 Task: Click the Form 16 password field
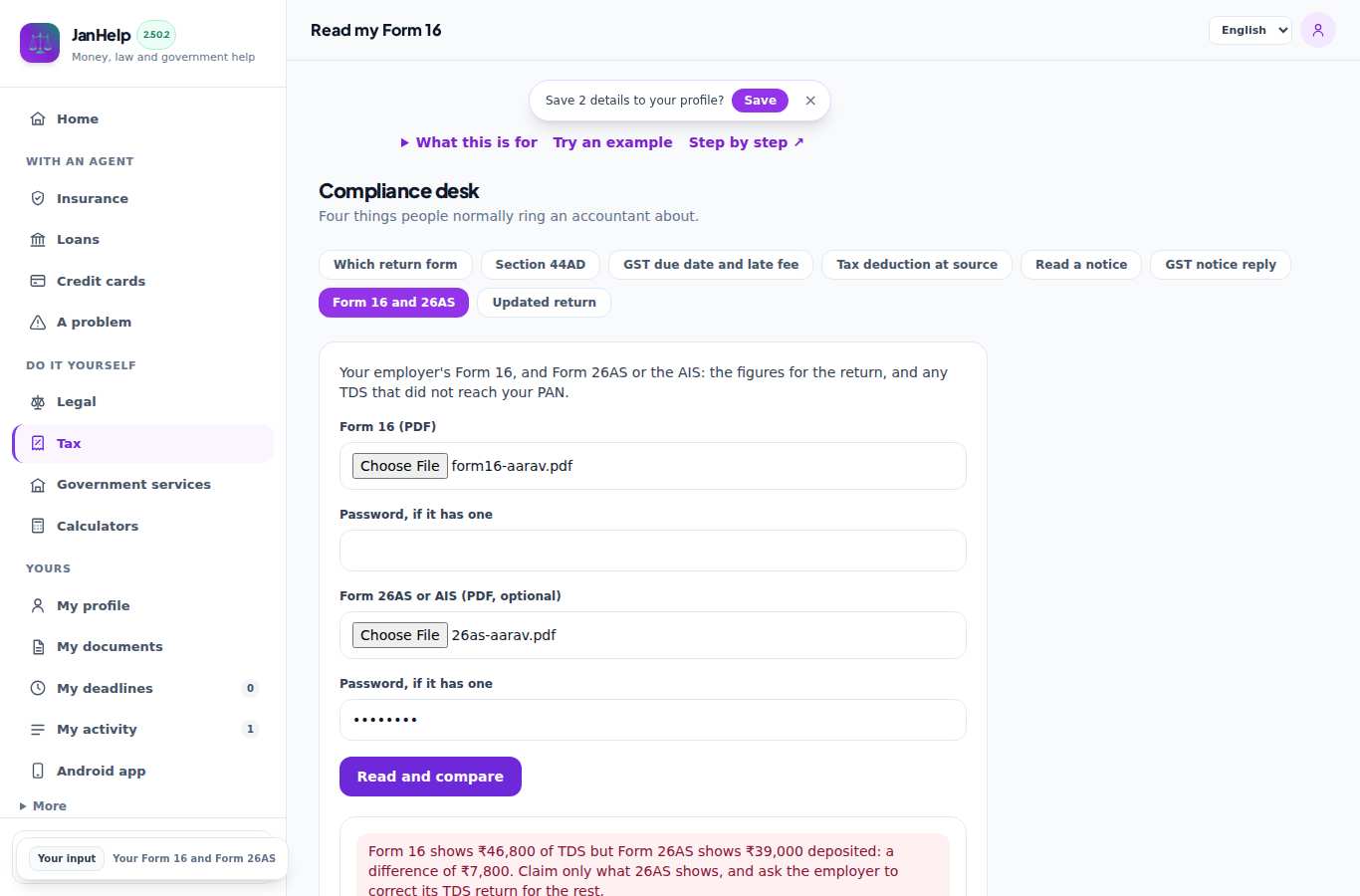point(653,551)
